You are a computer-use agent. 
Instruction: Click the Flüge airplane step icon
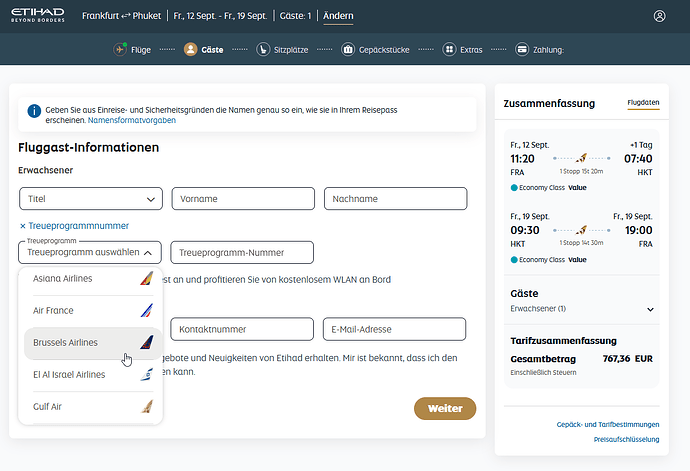pyautogui.click(x=120, y=49)
